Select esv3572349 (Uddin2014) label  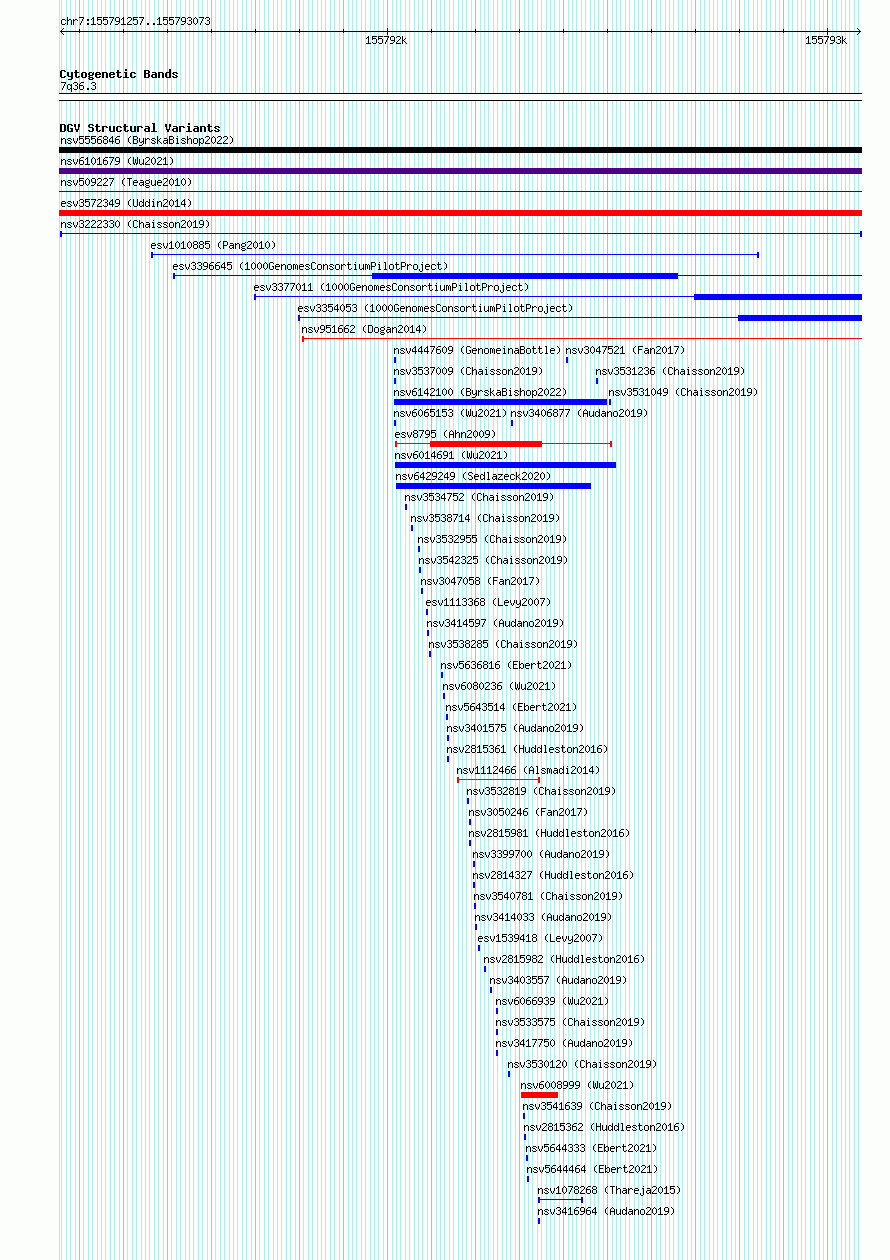pos(126,204)
